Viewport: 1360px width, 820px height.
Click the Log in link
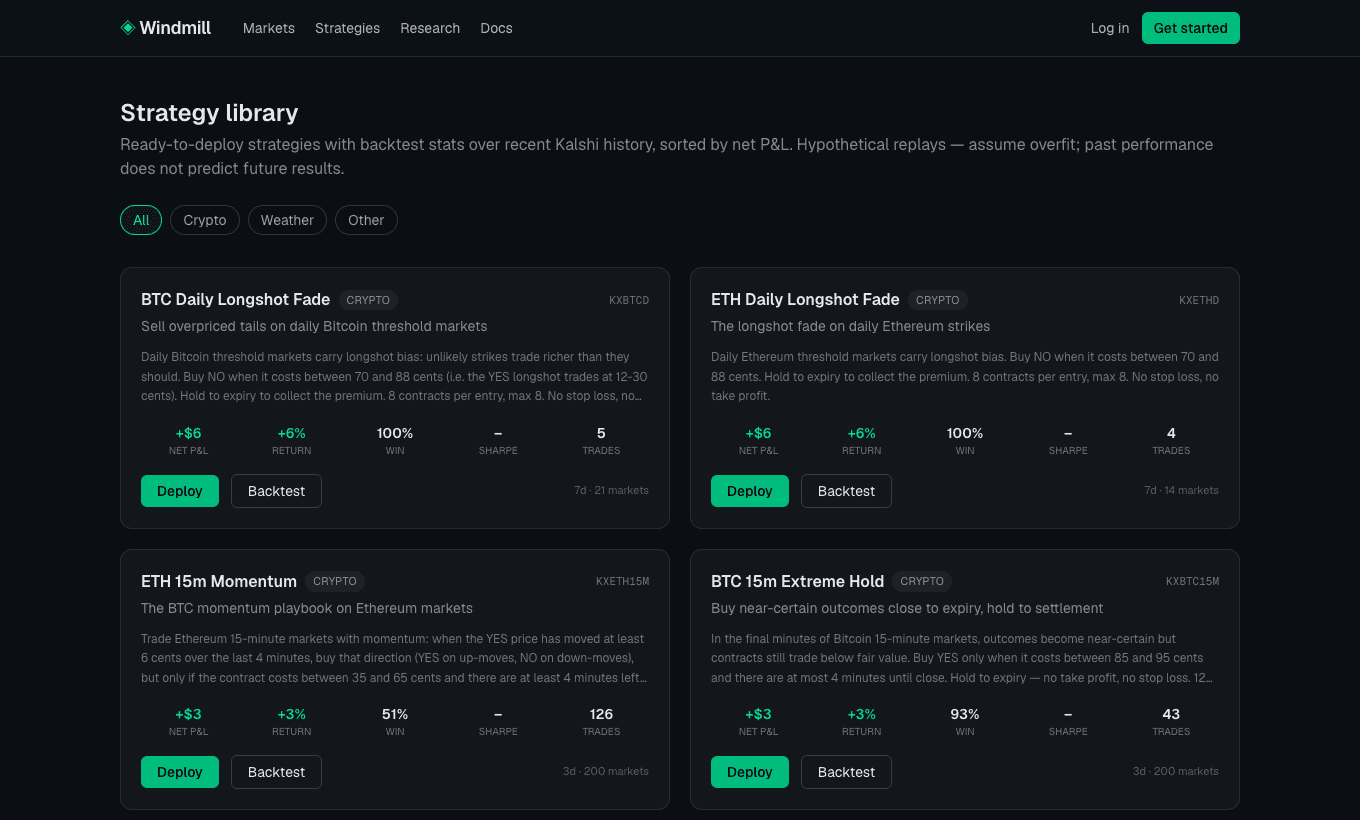coord(1110,28)
